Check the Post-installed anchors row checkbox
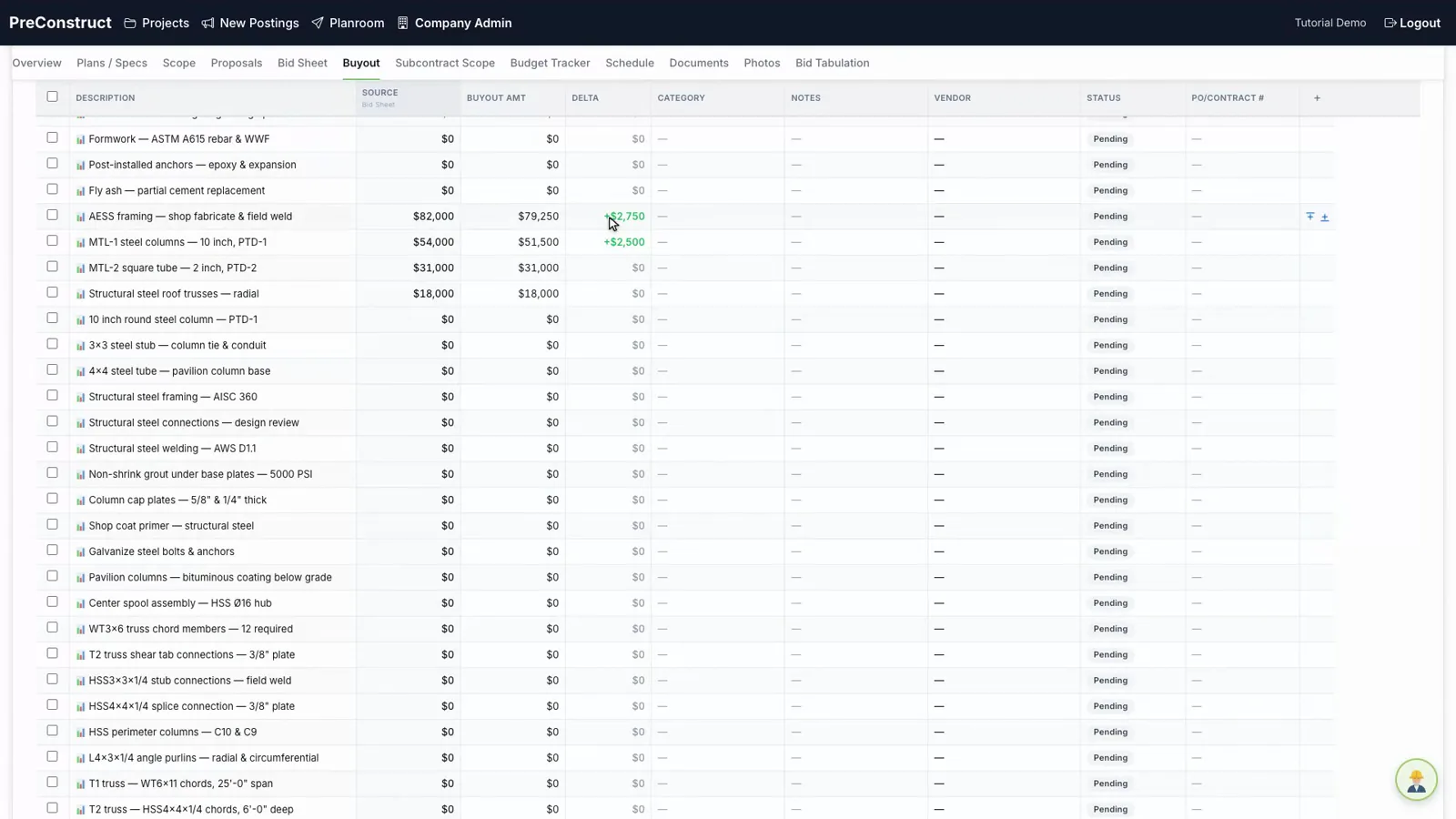 pos(52,164)
